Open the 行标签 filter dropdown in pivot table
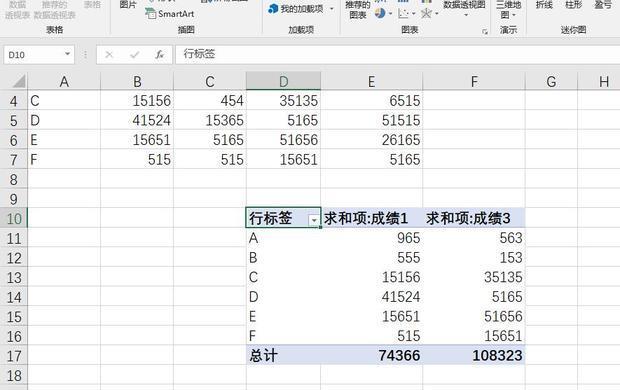Screen dimensions: 620x390 [x=314, y=220]
